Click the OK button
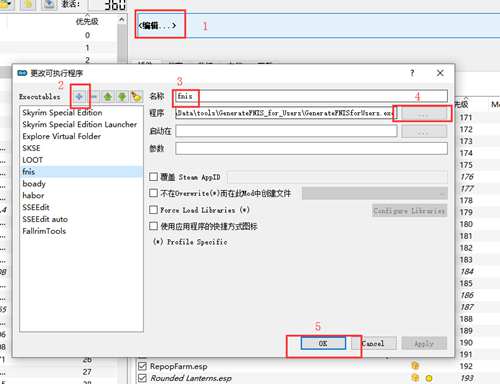Viewport: 500px width, 384px height. pyautogui.click(x=323, y=343)
